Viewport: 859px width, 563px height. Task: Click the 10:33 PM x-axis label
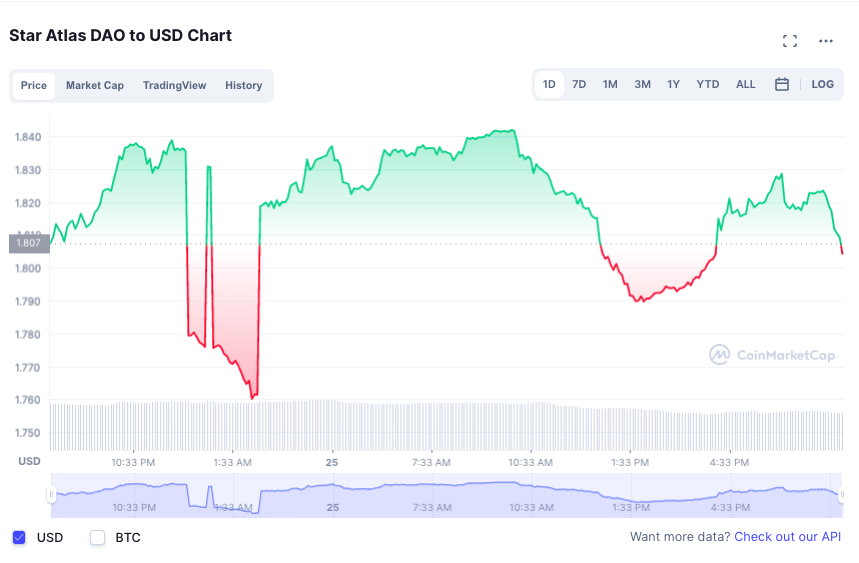[133, 463]
